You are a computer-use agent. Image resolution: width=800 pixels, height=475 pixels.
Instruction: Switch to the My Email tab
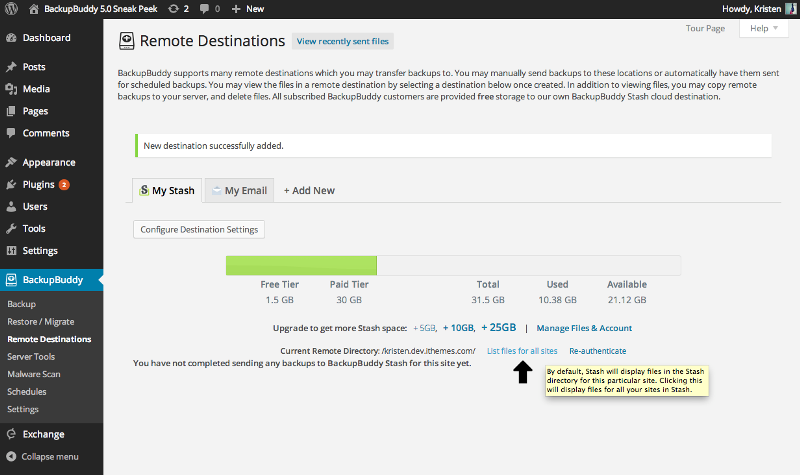(239, 190)
